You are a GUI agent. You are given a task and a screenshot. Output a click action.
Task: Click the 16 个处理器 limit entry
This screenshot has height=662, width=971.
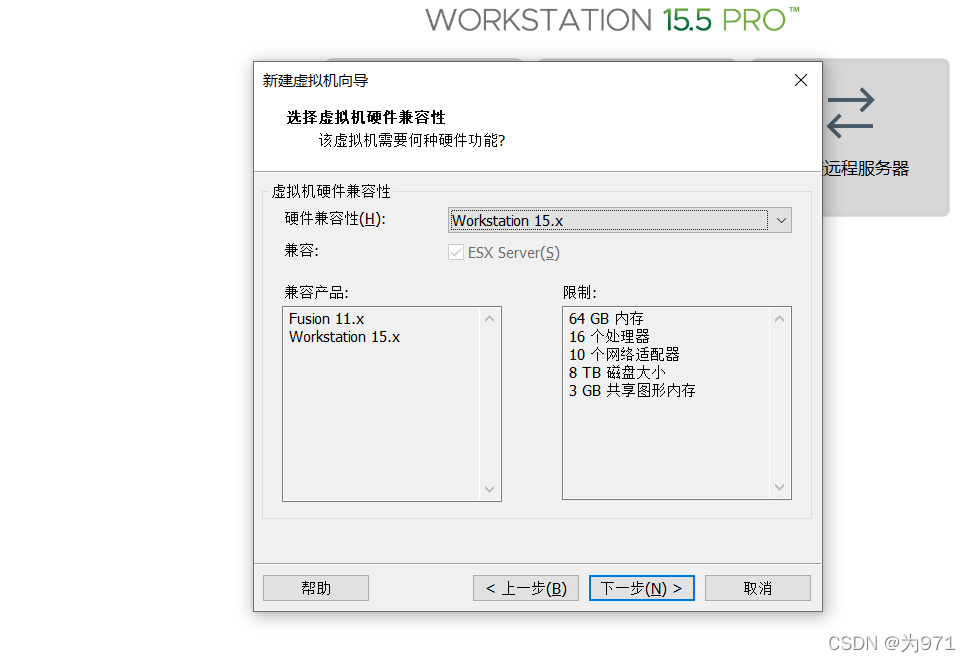[x=609, y=337]
